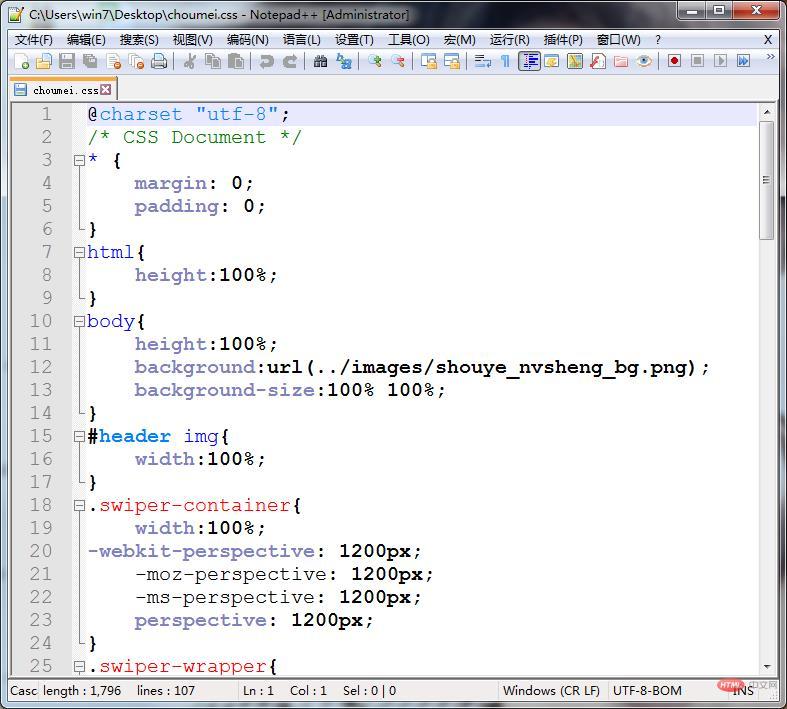Open the document map icon
The image size is (787, 709).
[x=575, y=61]
